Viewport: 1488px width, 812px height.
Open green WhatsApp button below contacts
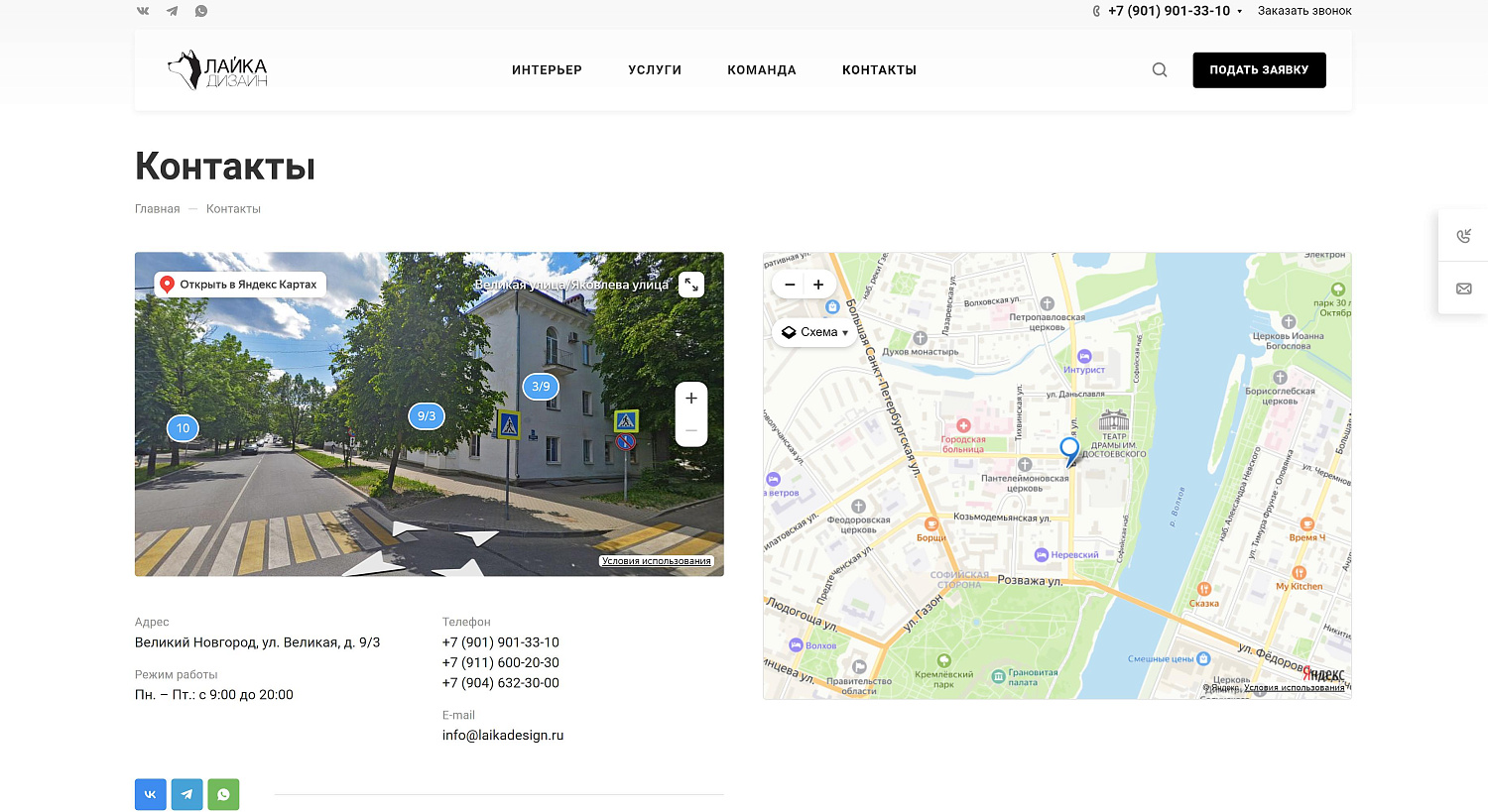pos(223,794)
